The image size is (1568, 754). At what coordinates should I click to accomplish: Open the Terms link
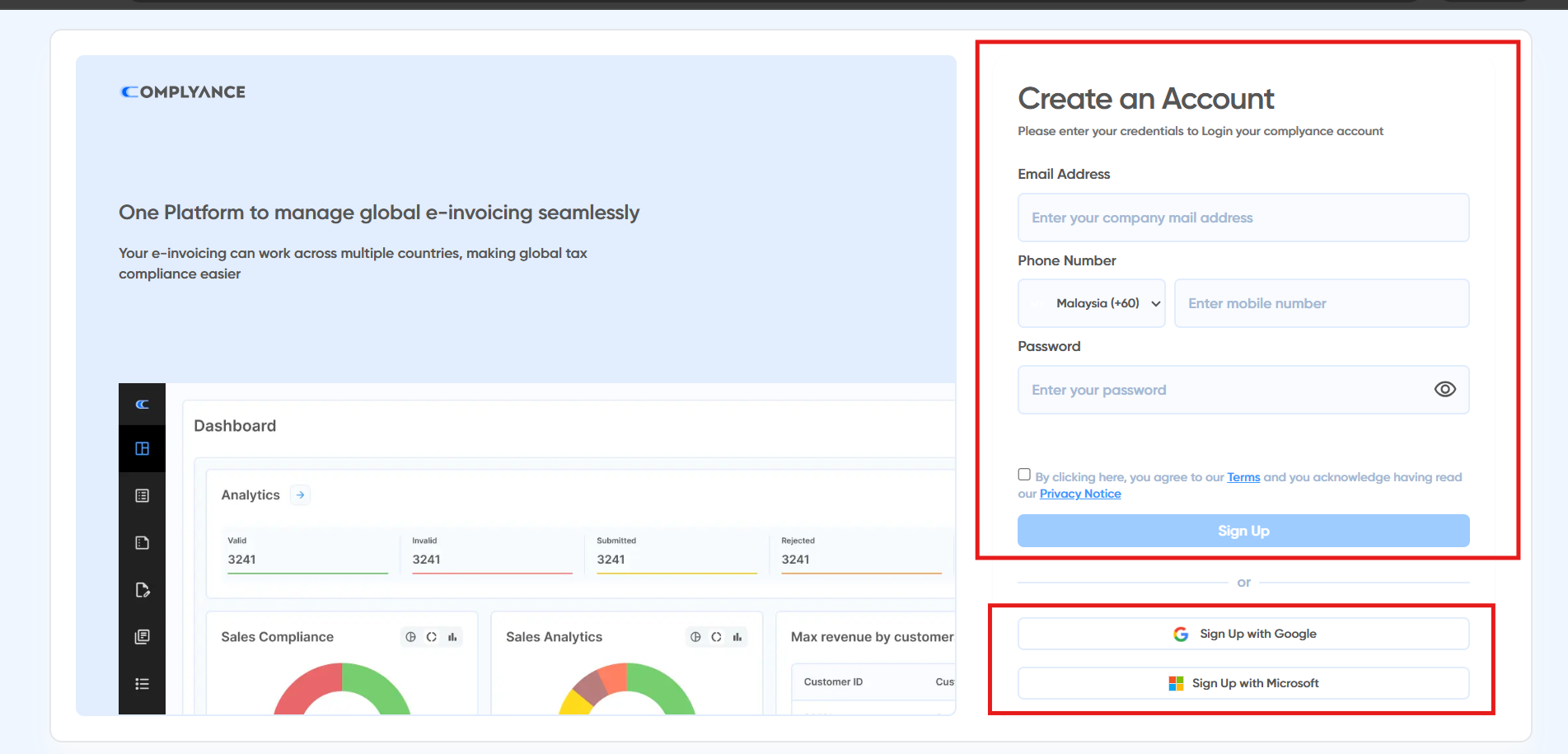click(x=1243, y=477)
